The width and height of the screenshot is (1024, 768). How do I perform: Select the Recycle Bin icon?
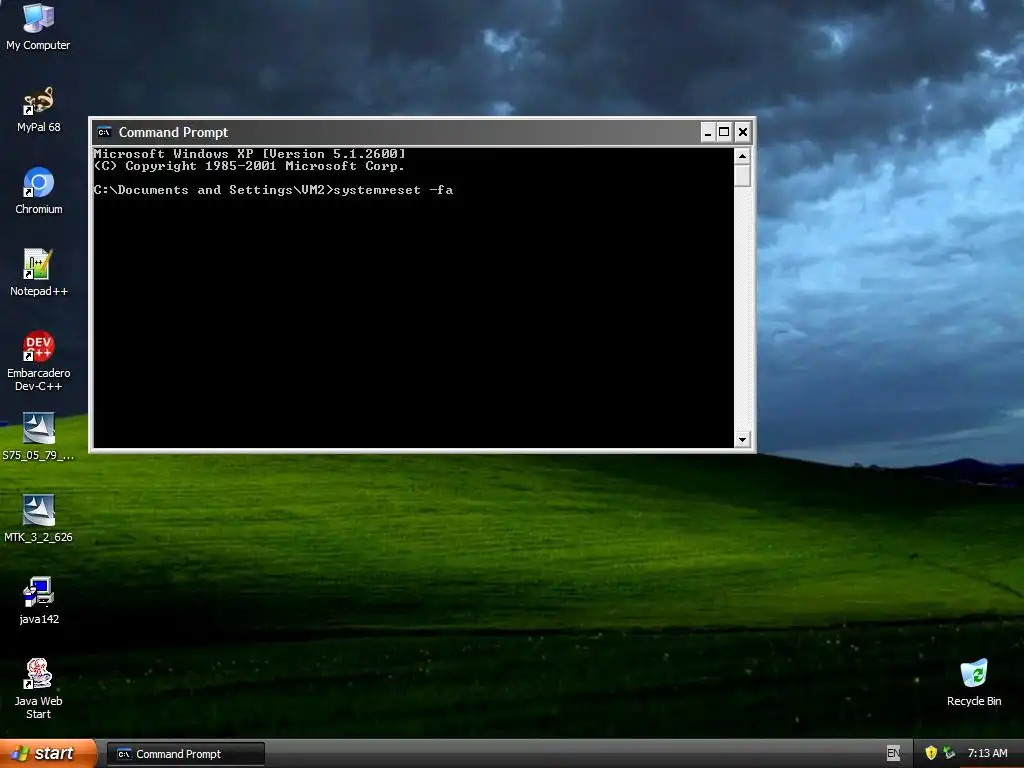(974, 682)
